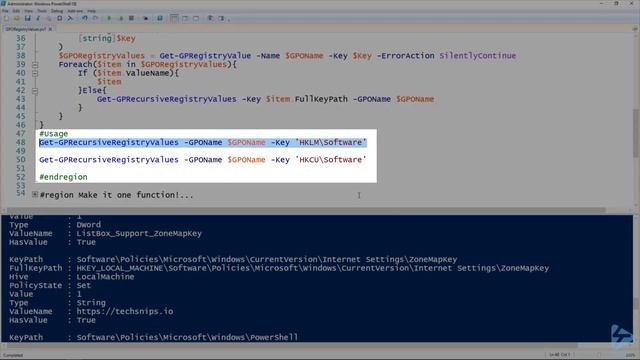Click 'FullKeyPath' on line 43

click(x=321, y=99)
